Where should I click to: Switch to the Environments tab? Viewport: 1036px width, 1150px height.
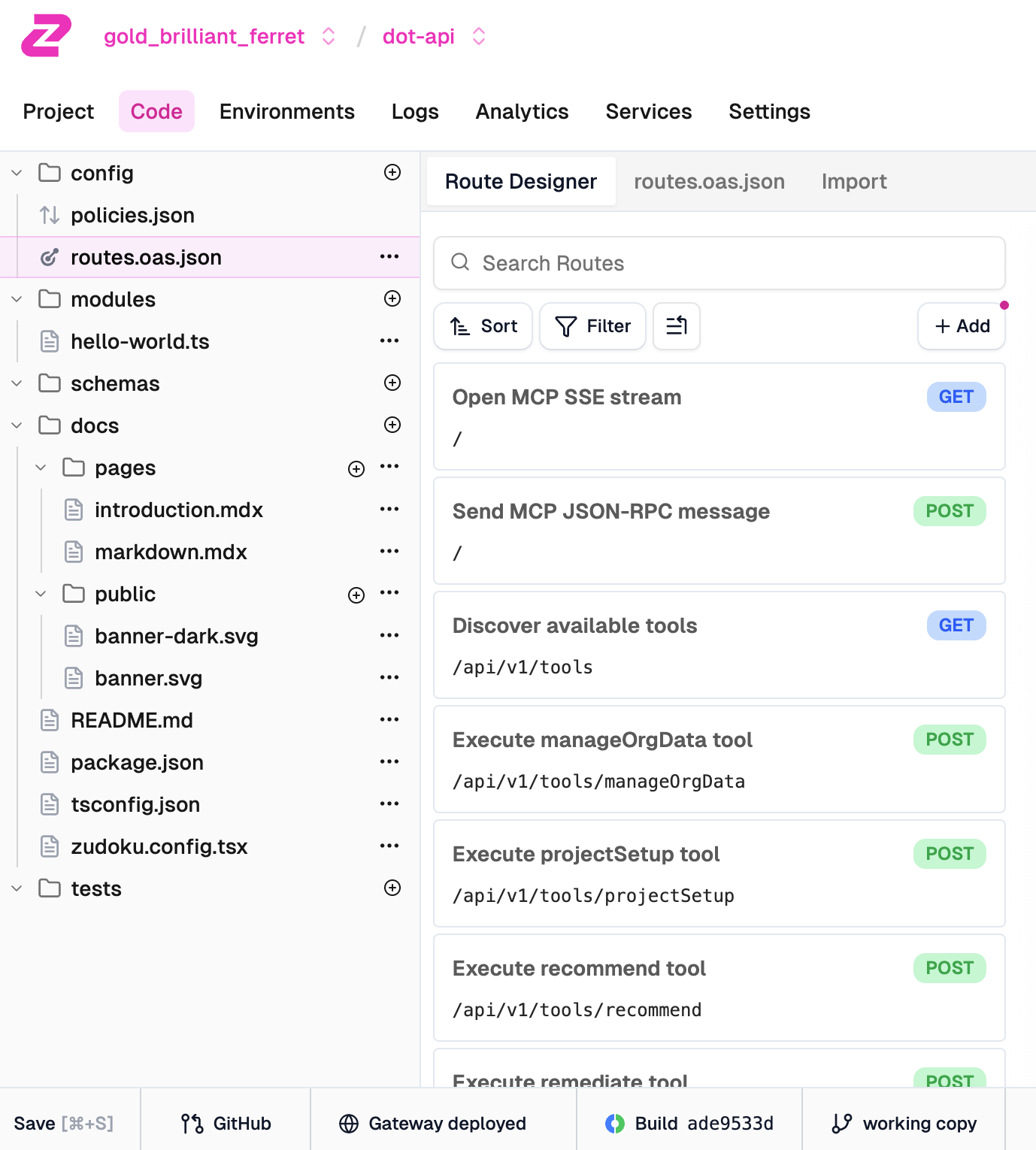[286, 111]
